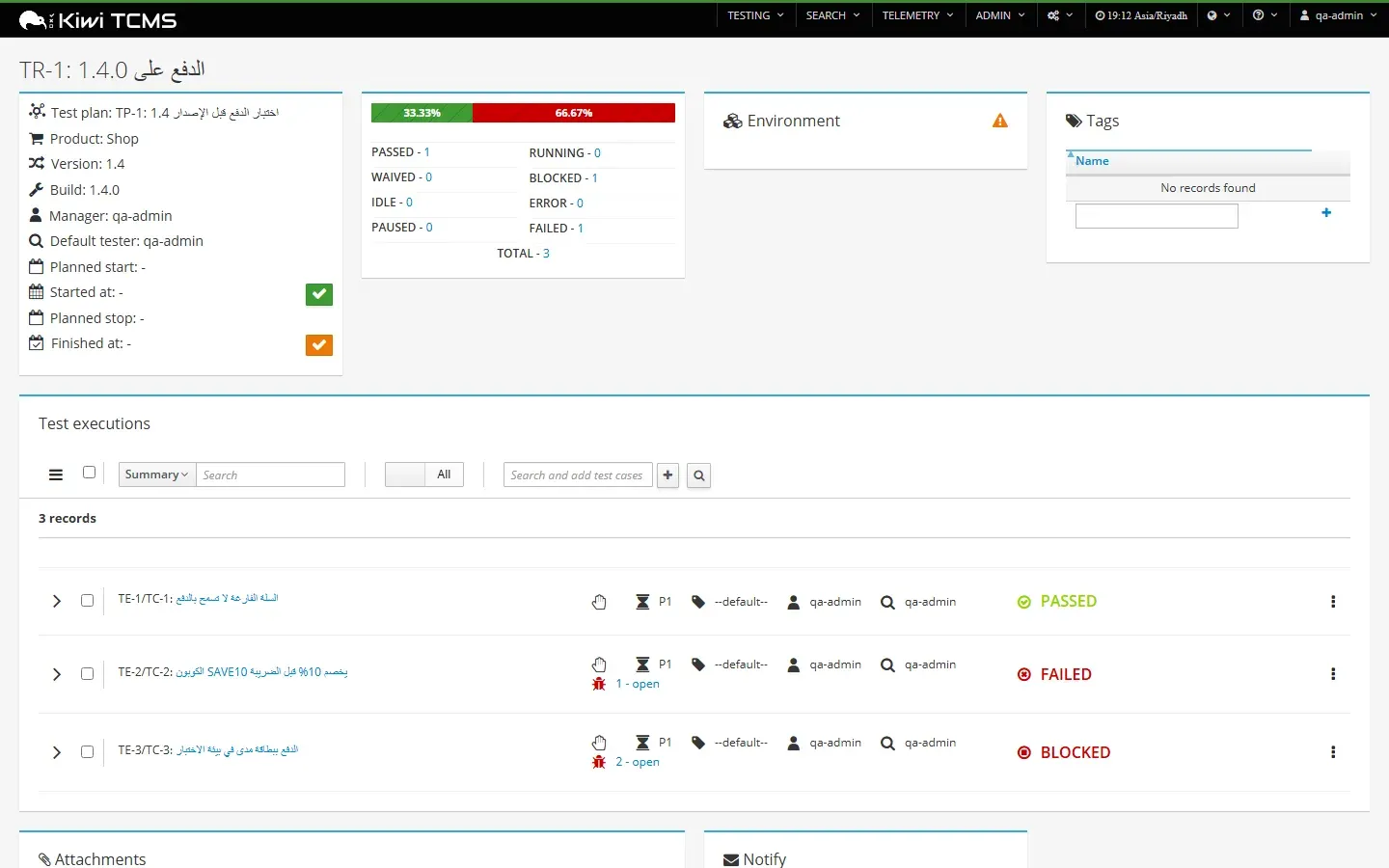The image size is (1389, 868).
Task: Click the test executions Search field
Action: [x=271, y=475]
